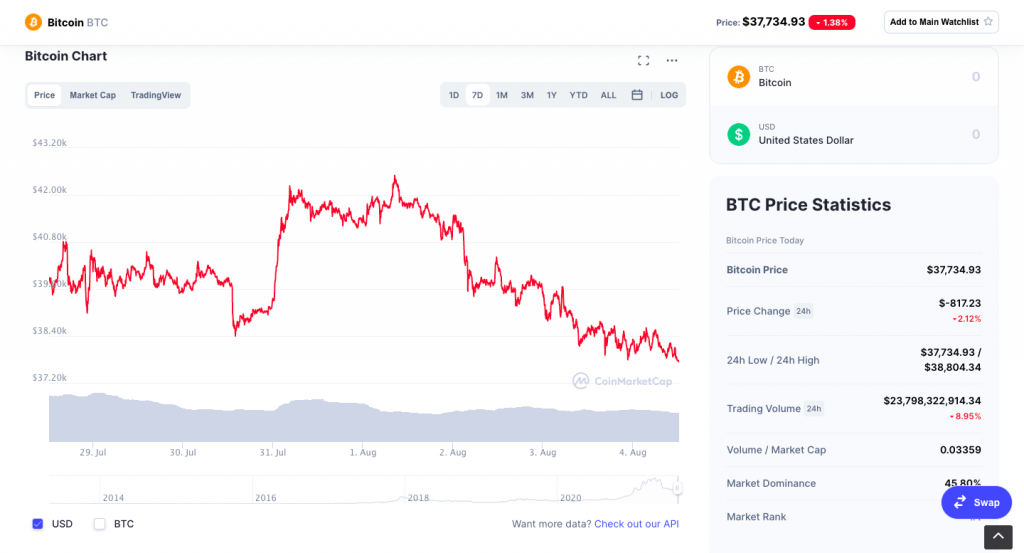Click the Bitcoin Chart heading

66,56
